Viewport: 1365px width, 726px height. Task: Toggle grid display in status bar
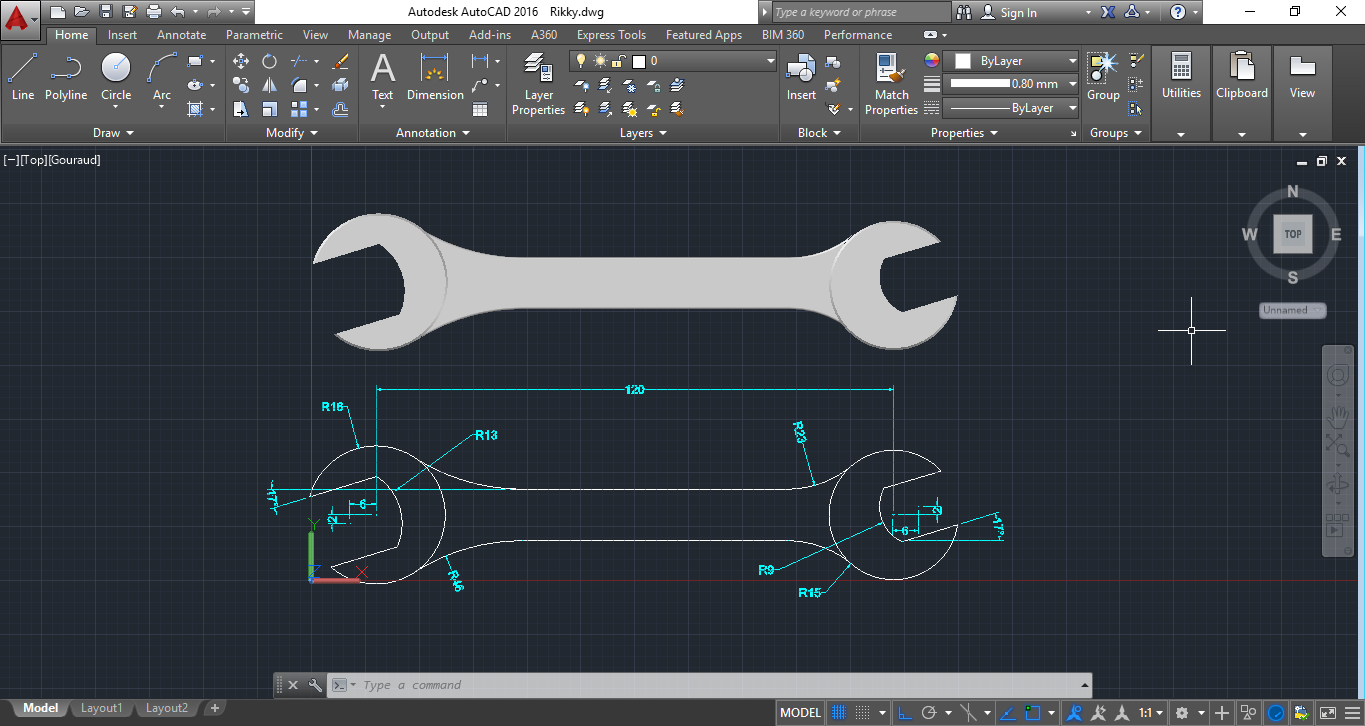coord(840,713)
